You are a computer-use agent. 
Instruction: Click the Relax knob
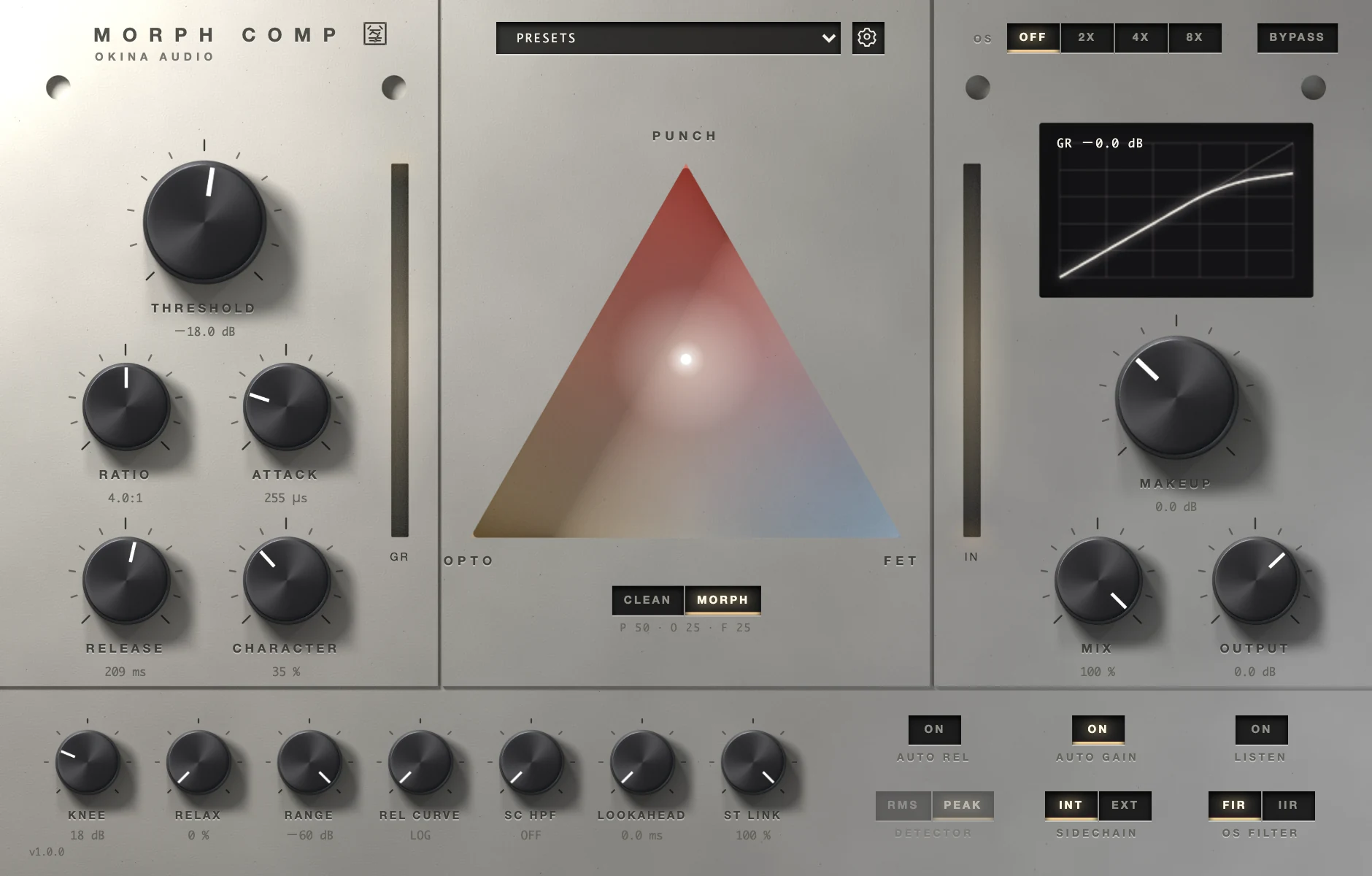(199, 762)
